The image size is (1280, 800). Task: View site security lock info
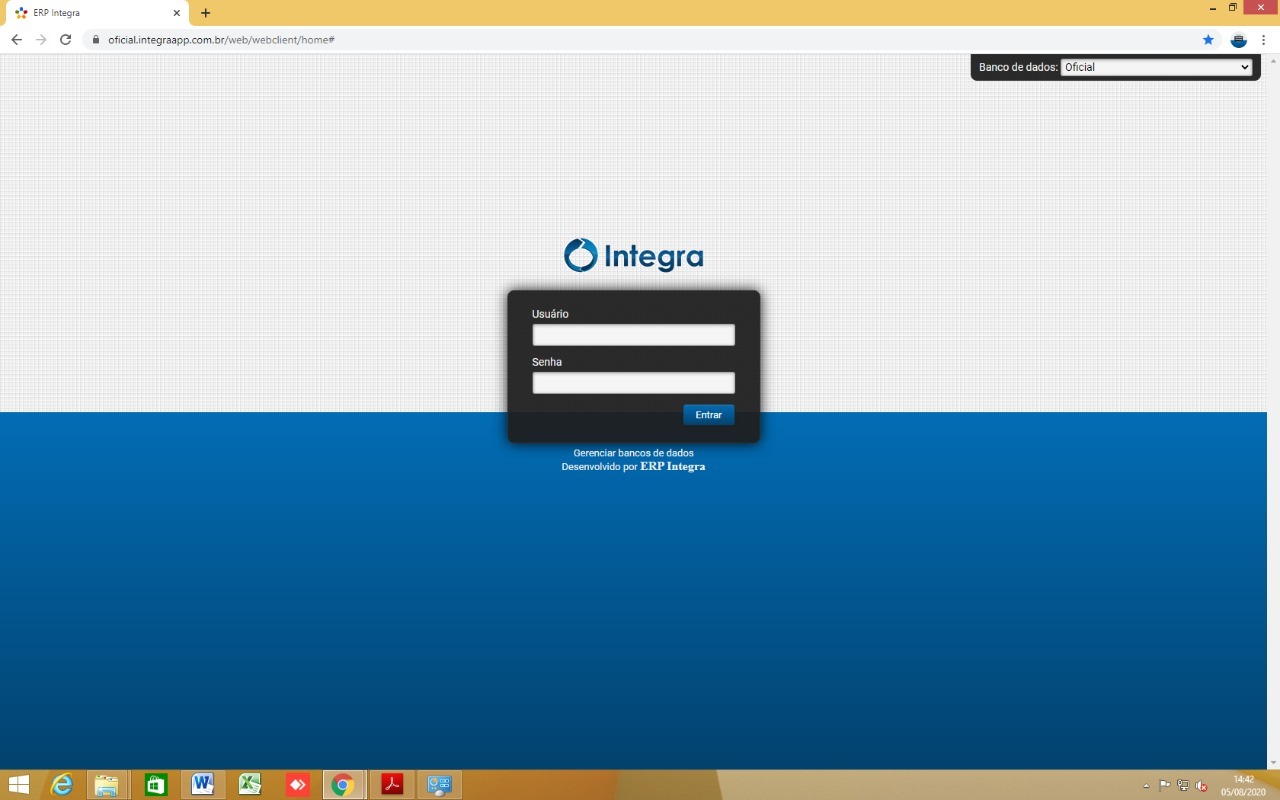pos(96,40)
